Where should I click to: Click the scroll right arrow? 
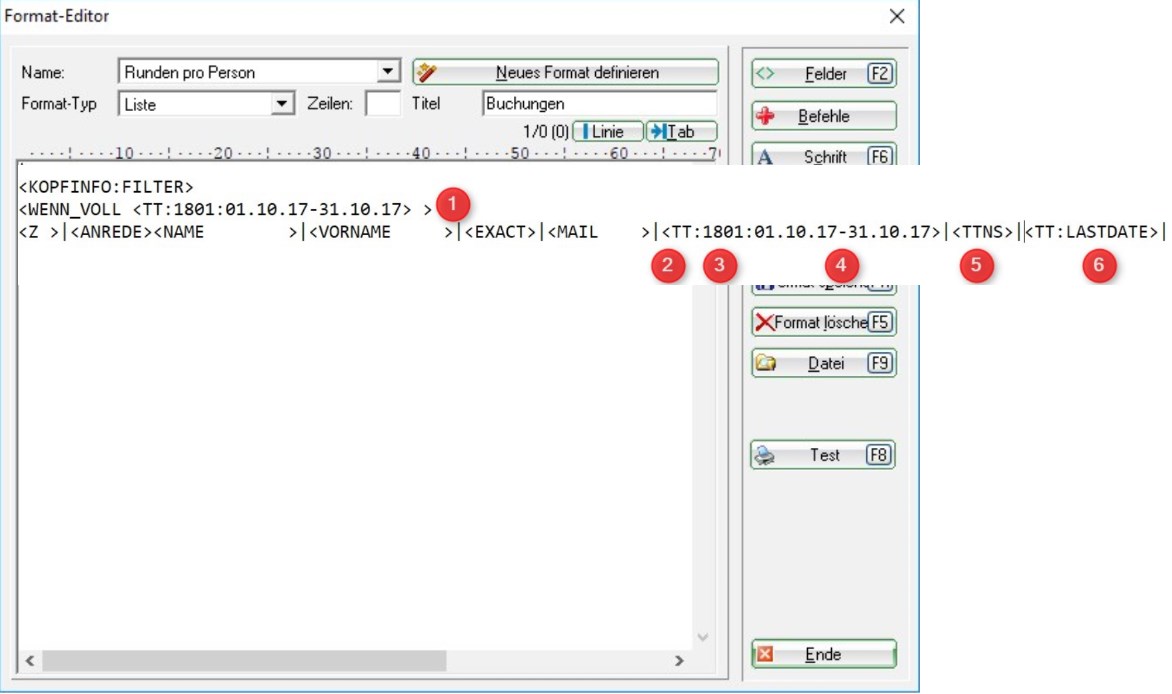click(679, 660)
